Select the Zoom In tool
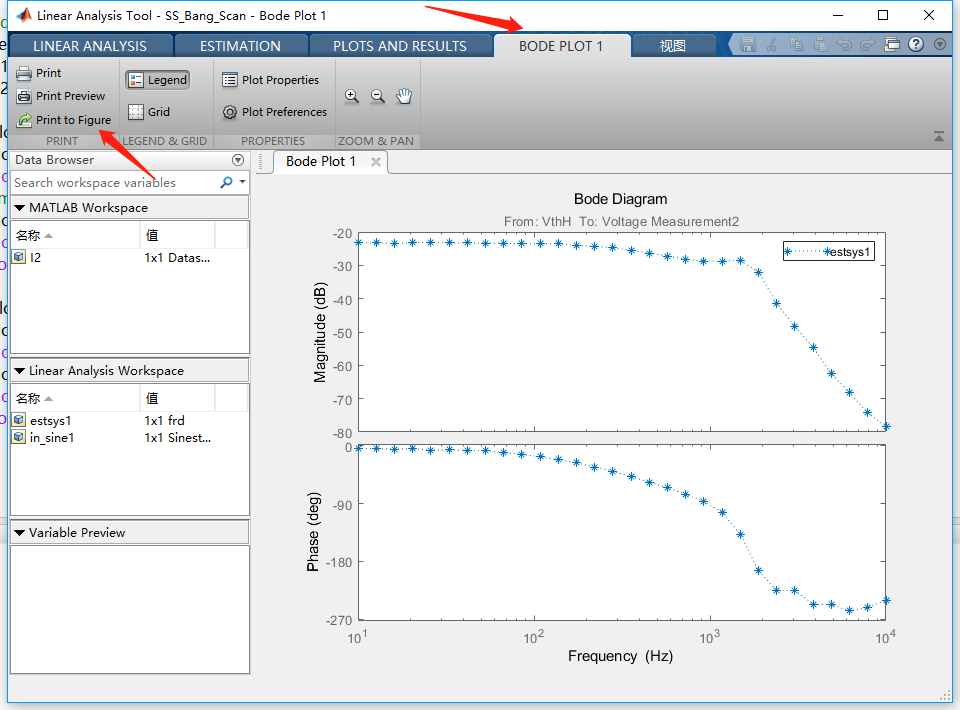Image resolution: width=960 pixels, height=710 pixels. pos(351,96)
